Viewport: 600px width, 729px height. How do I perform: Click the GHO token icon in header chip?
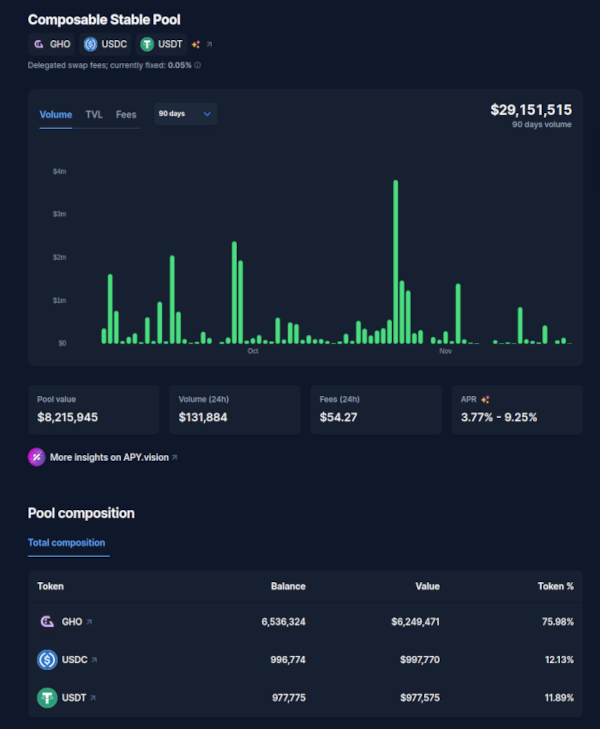[39, 44]
